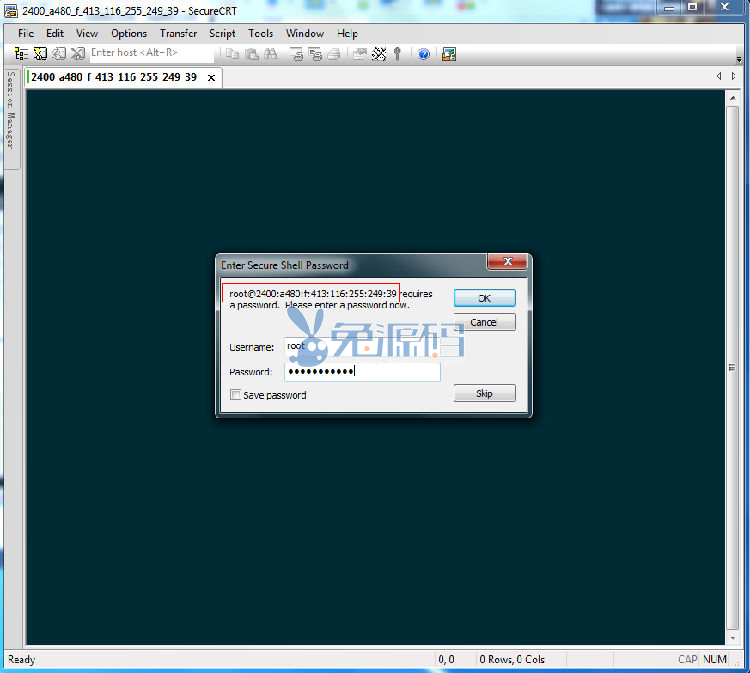Click the Public Key Assistant key icon

click(397, 54)
